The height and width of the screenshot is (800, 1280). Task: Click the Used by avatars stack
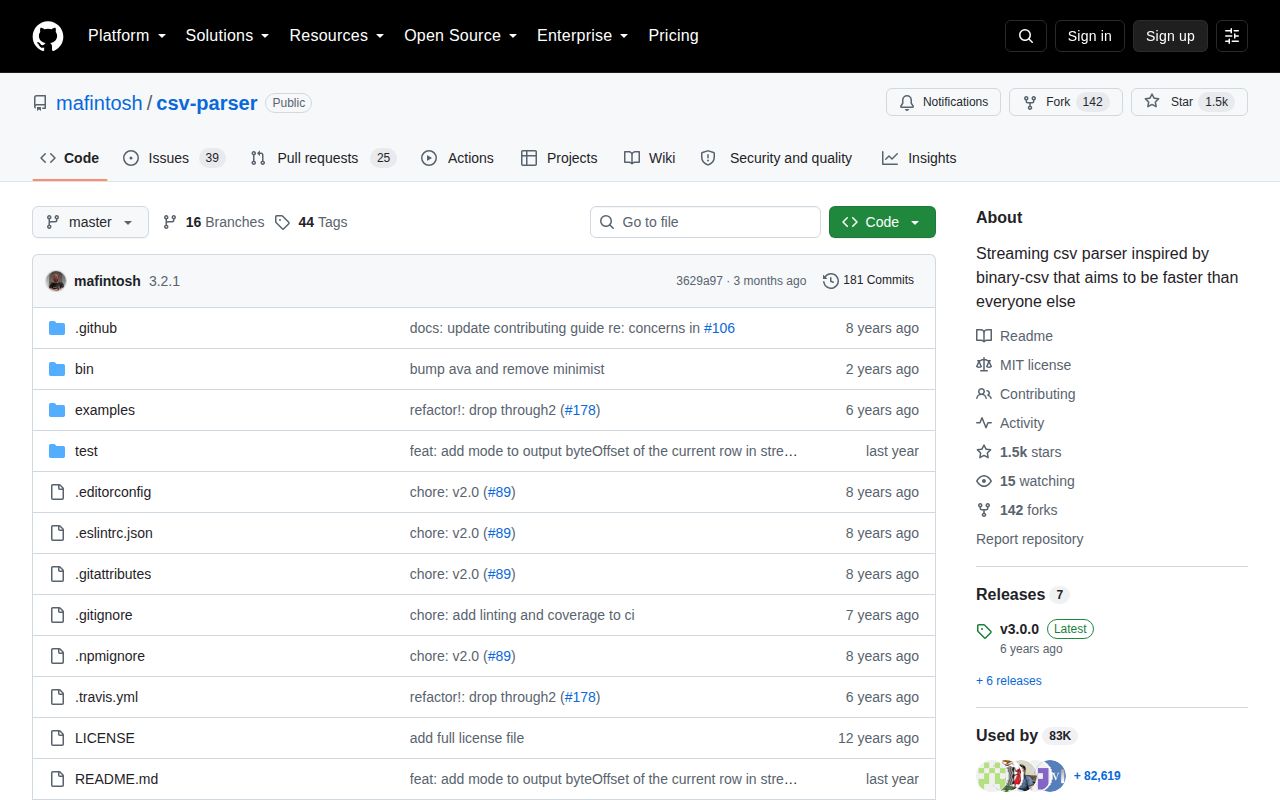(x=1020, y=775)
